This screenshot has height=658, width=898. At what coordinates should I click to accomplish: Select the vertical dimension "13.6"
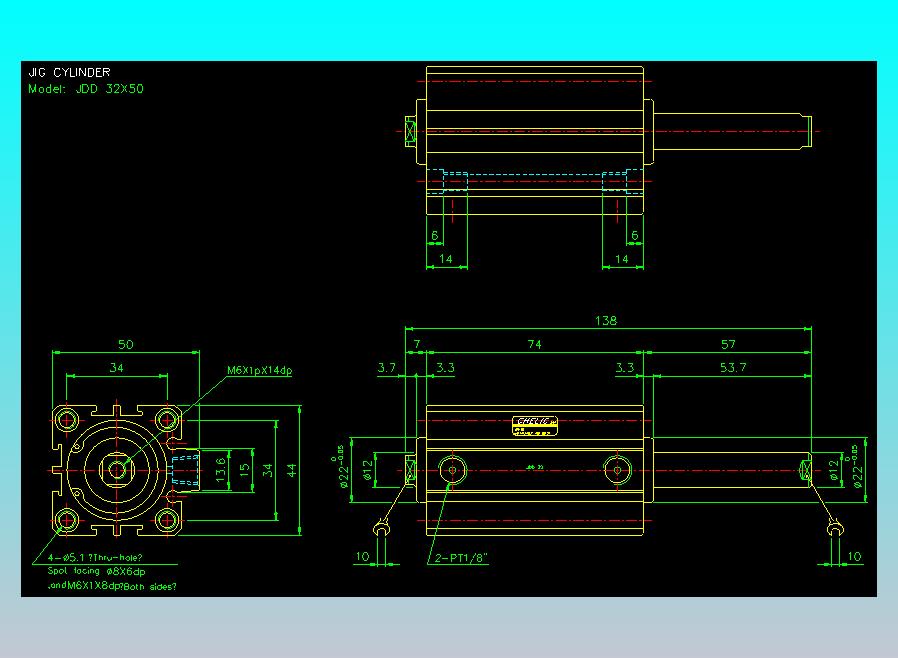pyautogui.click(x=220, y=470)
